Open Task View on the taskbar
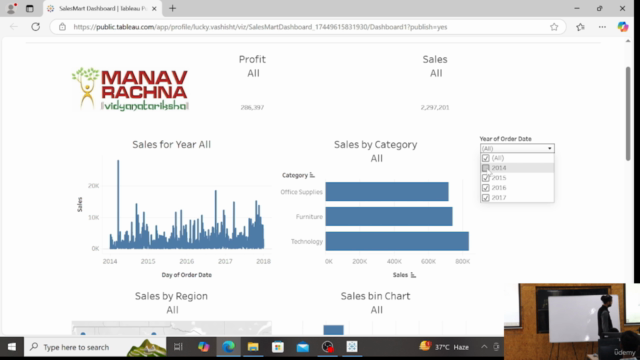Image resolution: width=640 pixels, height=360 pixels. click(x=178, y=347)
